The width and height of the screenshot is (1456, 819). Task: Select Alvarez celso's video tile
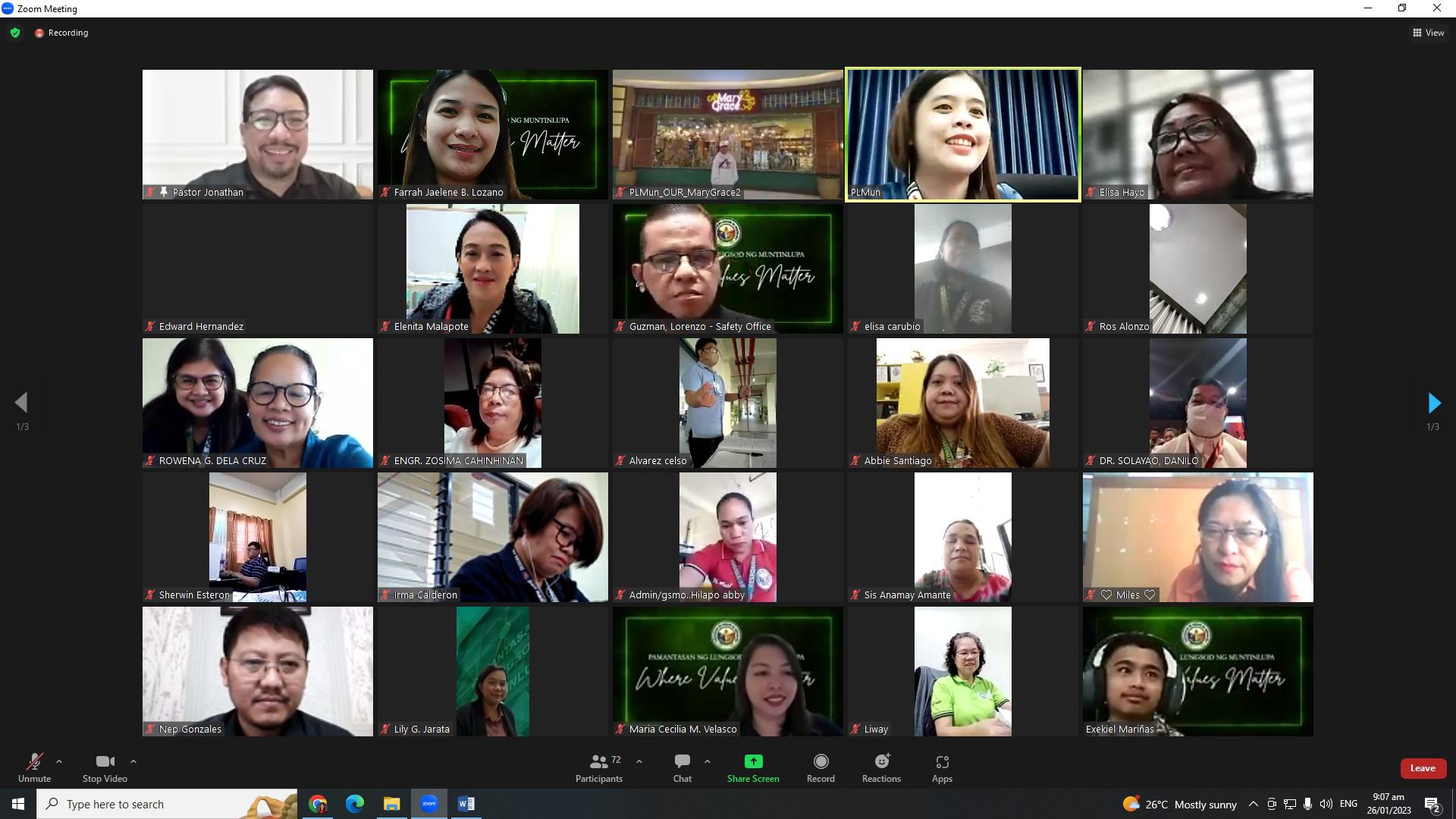(x=728, y=403)
